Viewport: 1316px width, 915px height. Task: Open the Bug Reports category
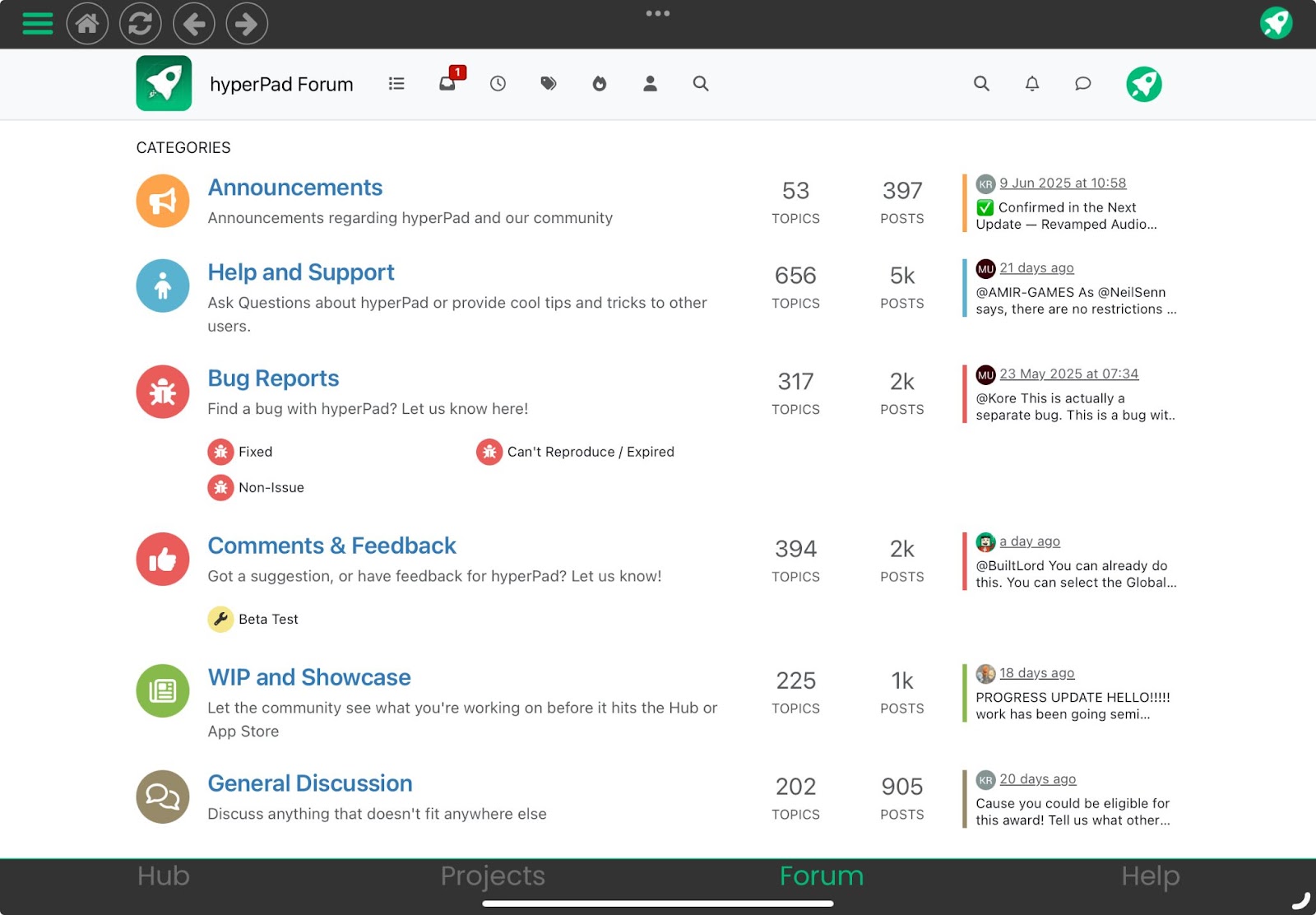273,379
